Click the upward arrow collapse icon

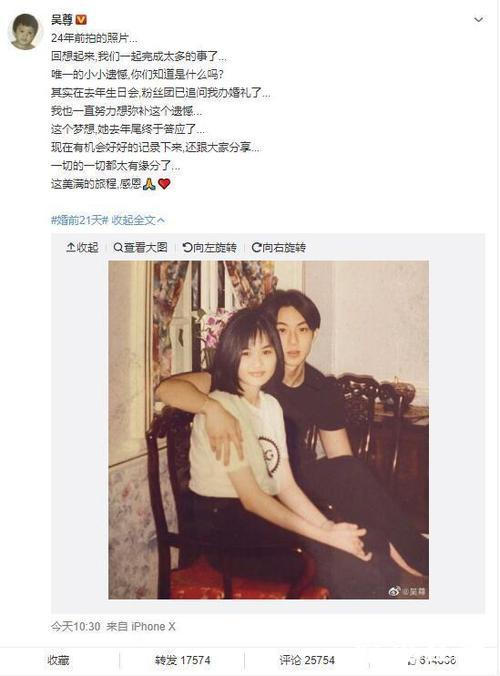pyautogui.click(x=71, y=247)
